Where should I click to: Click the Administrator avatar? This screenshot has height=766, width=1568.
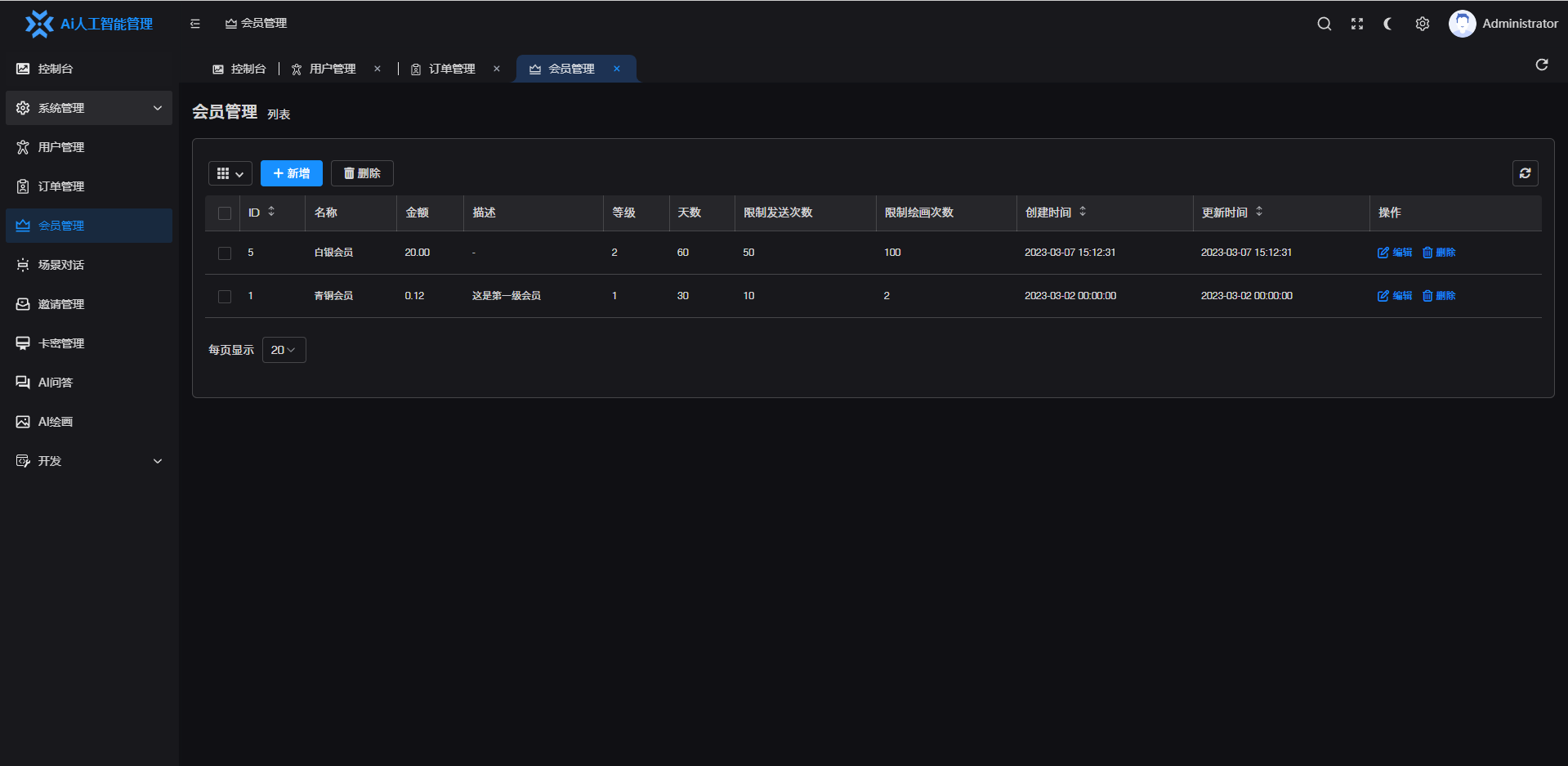1462,24
